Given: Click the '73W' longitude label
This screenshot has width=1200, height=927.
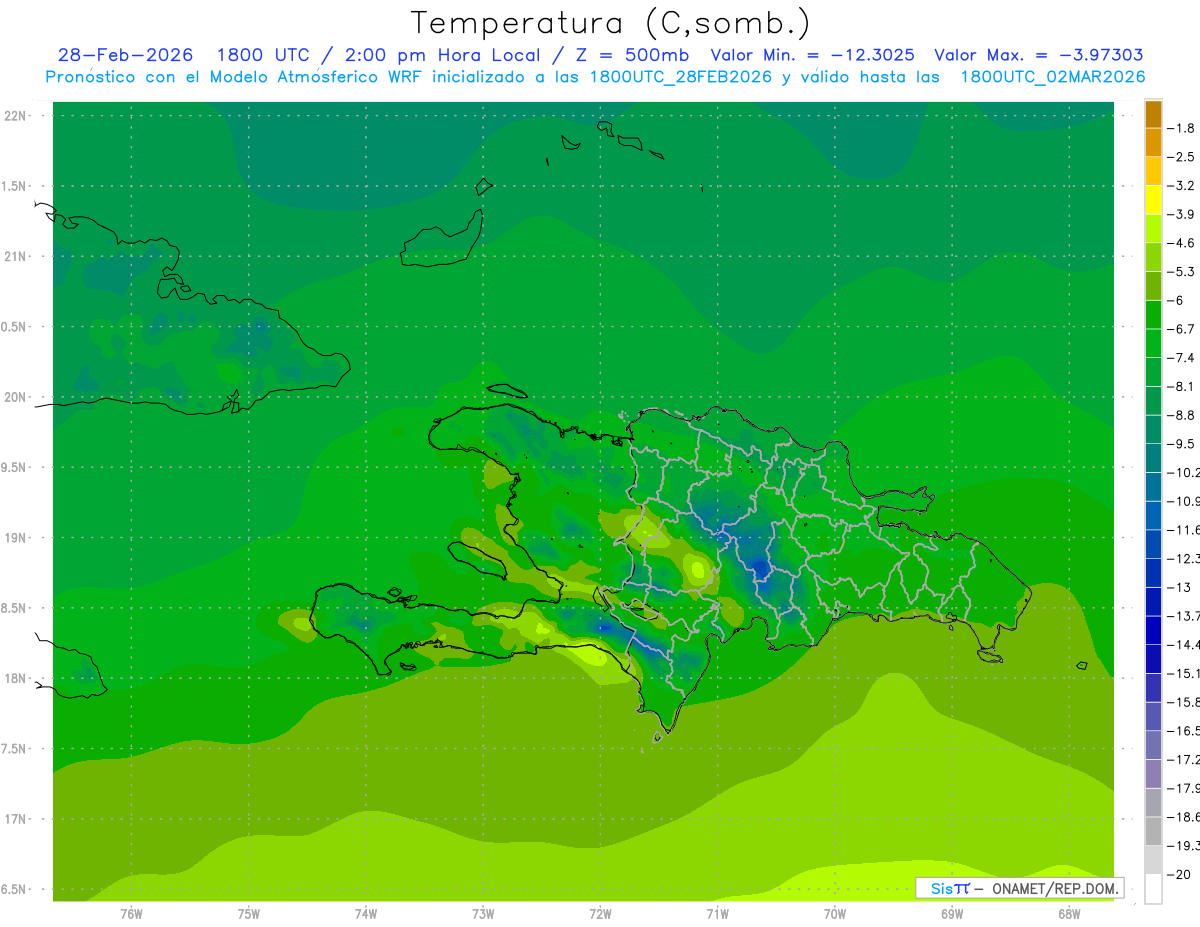Looking at the screenshot, I should click(483, 914).
